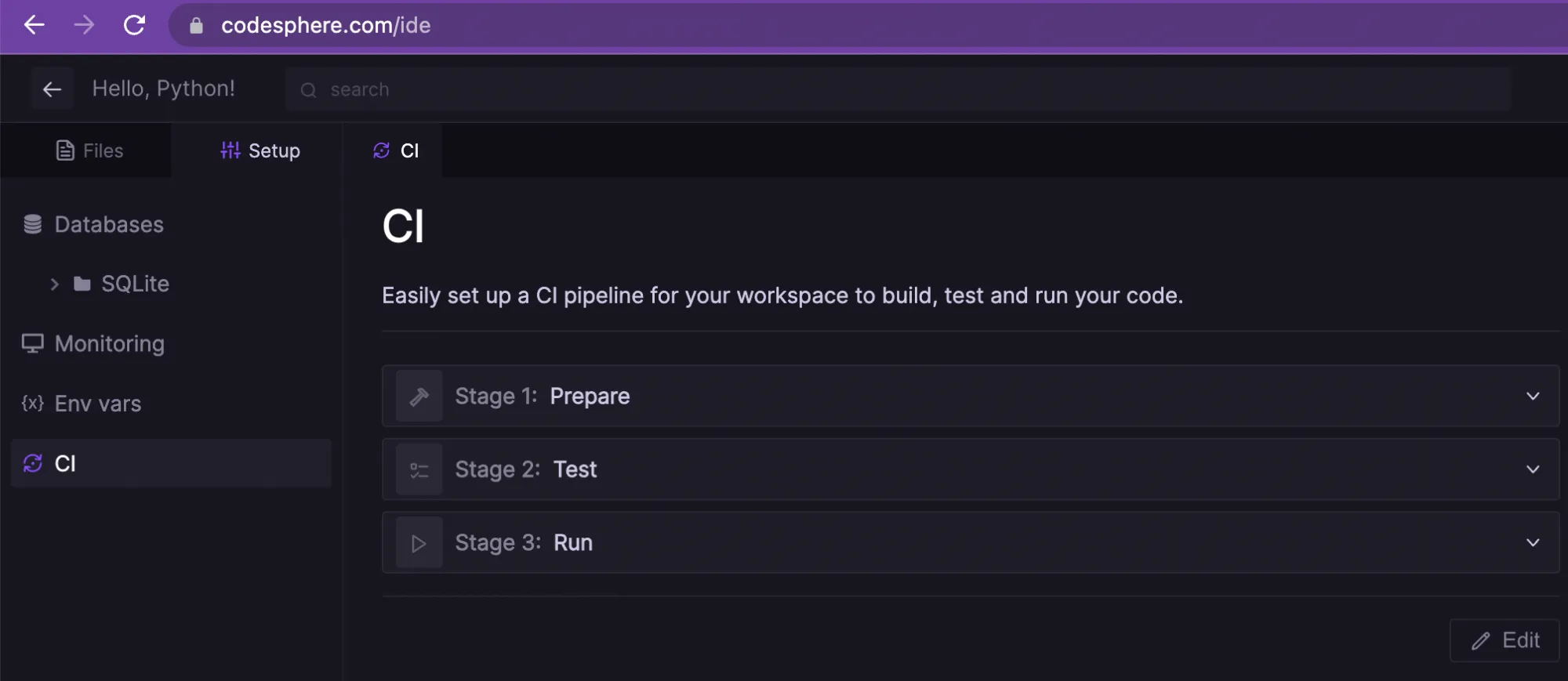Click the back arrow next to Hello, Python!
The height and width of the screenshot is (681, 1568).
pos(52,88)
